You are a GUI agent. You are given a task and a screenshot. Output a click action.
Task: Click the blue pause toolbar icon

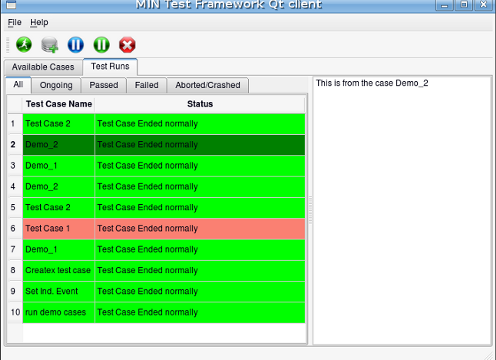[x=76, y=45]
